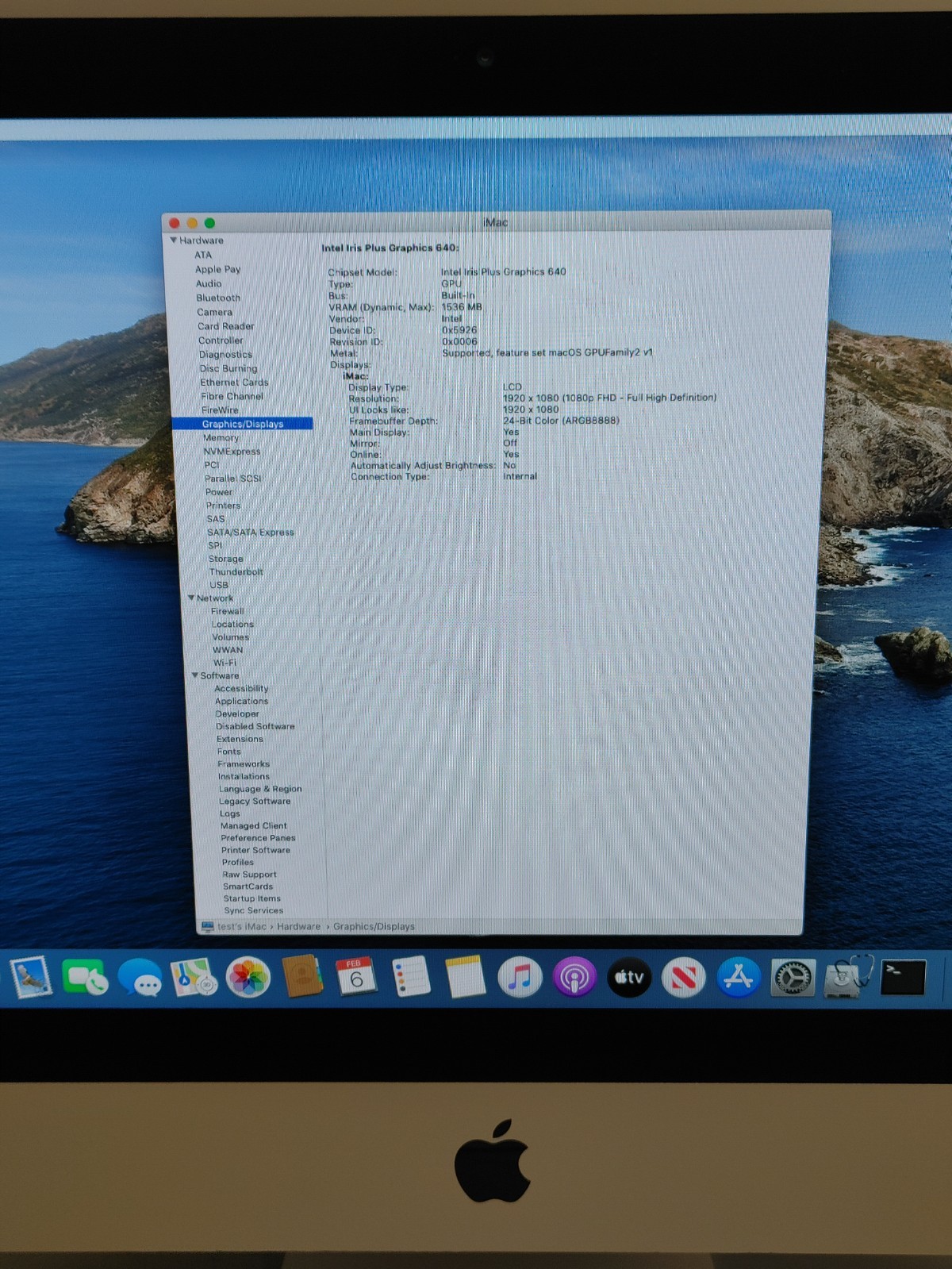
Task: Open the Messages app icon
Action: coord(140,977)
